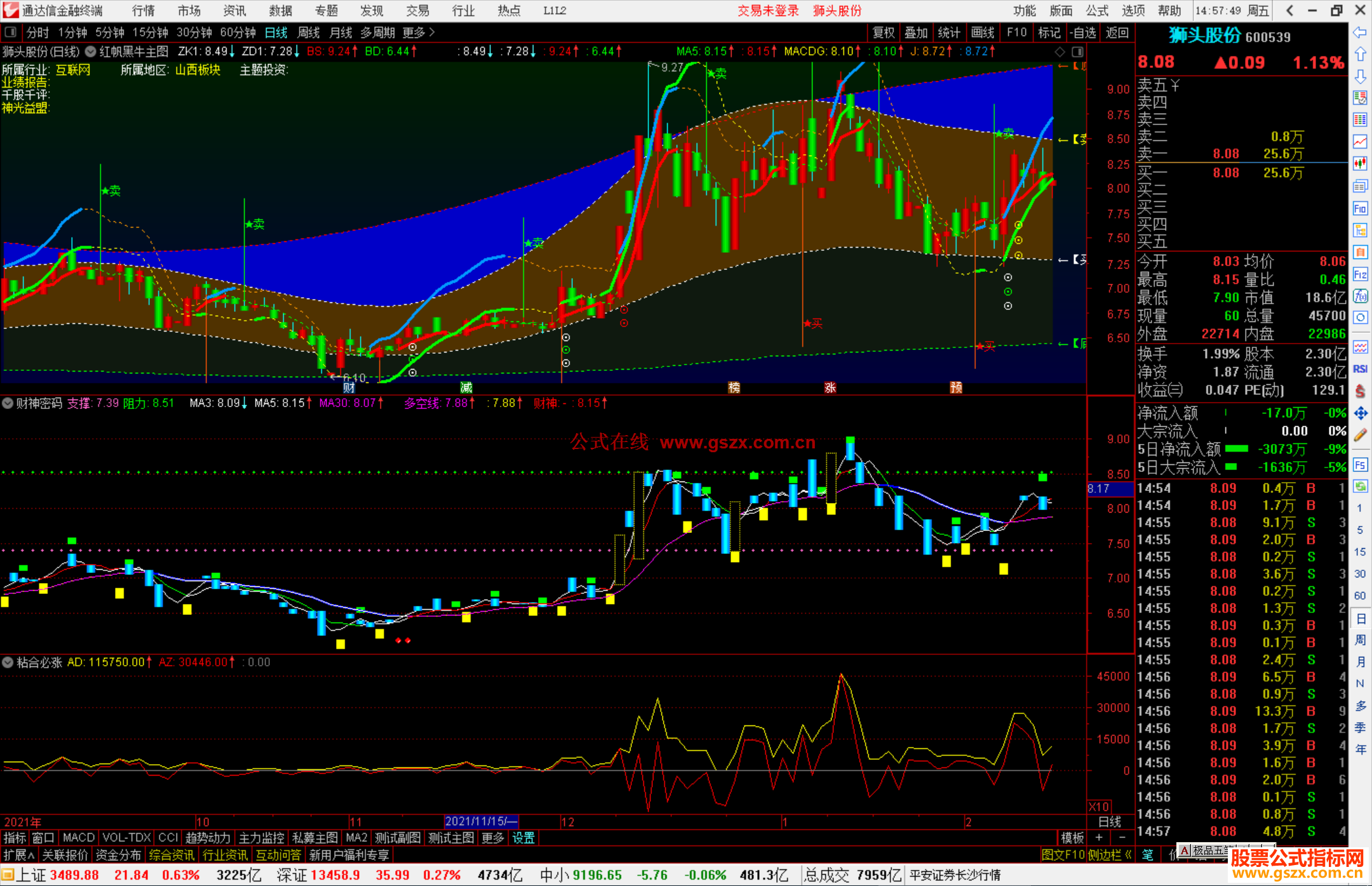Image resolution: width=1372 pixels, height=886 pixels.
Task: Open the colored grid quotes list icon
Action: pos(1360,120)
